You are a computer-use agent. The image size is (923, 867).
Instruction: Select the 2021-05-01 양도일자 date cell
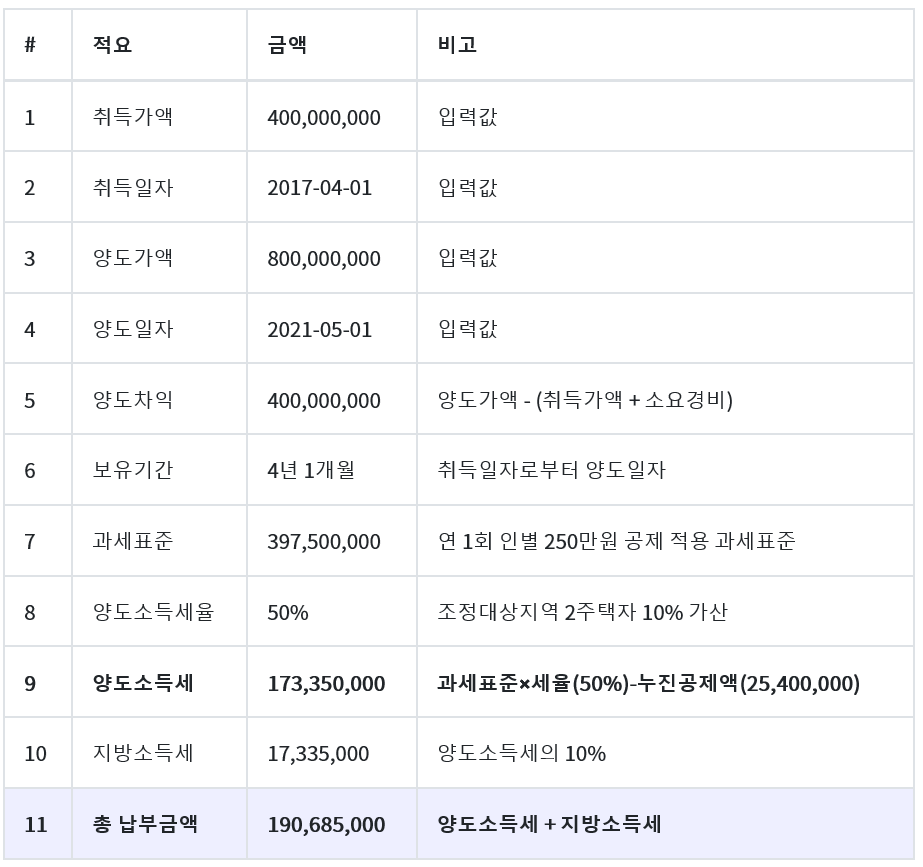coord(319,330)
